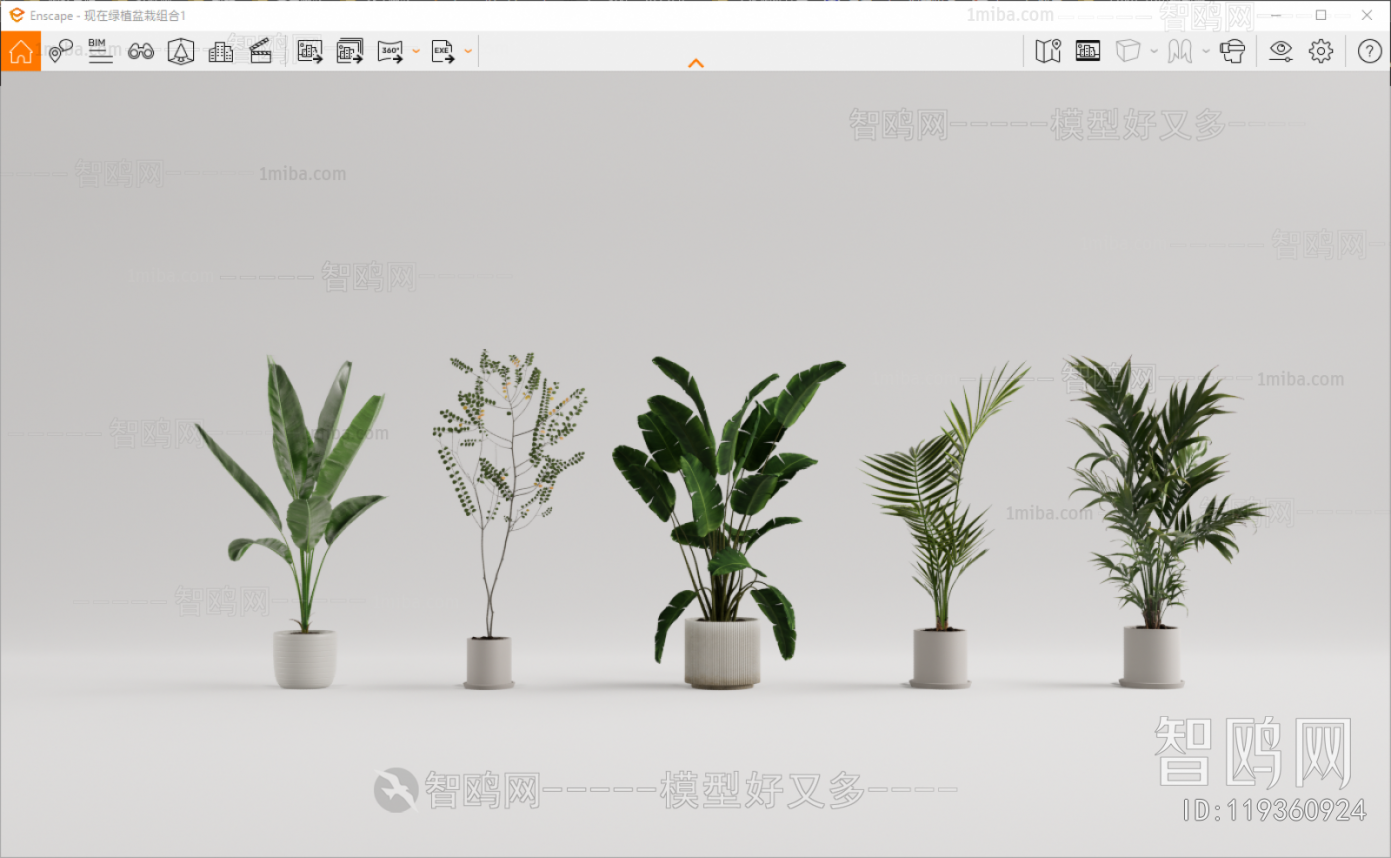Screen dimensions: 1391x858
Task: Open the help question mark icon
Action: pyautogui.click(x=1370, y=51)
